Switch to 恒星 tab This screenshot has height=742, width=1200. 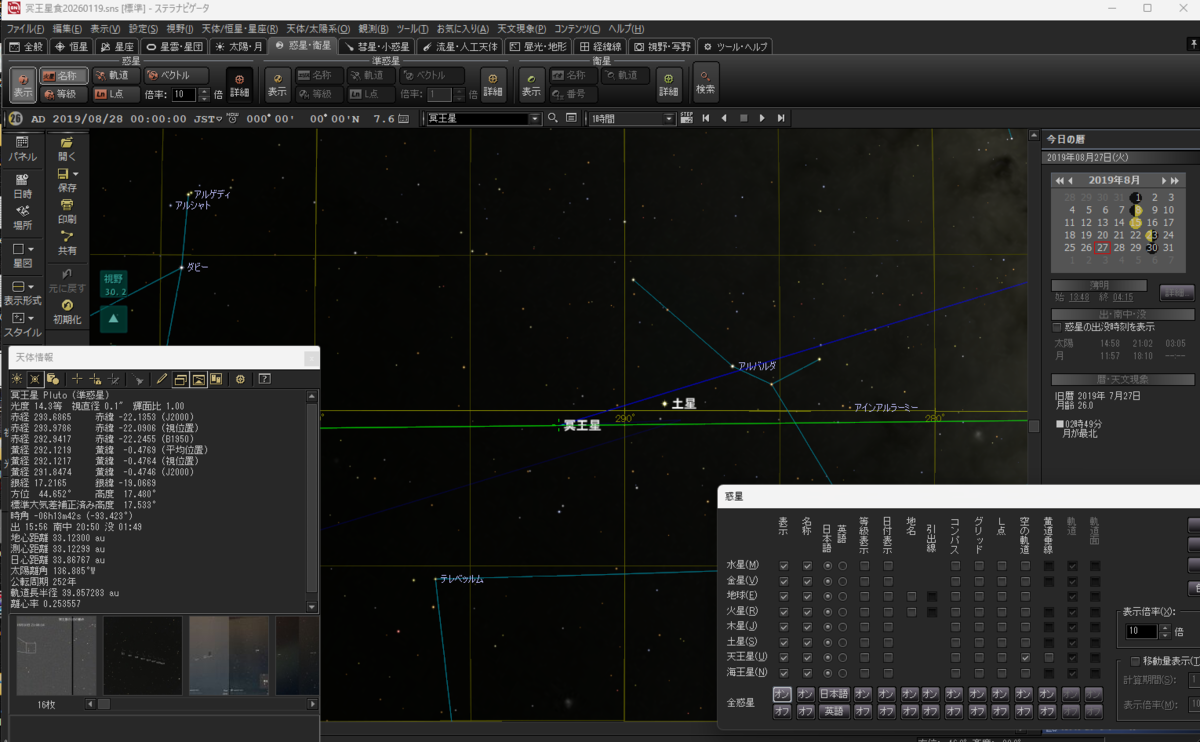coord(72,46)
